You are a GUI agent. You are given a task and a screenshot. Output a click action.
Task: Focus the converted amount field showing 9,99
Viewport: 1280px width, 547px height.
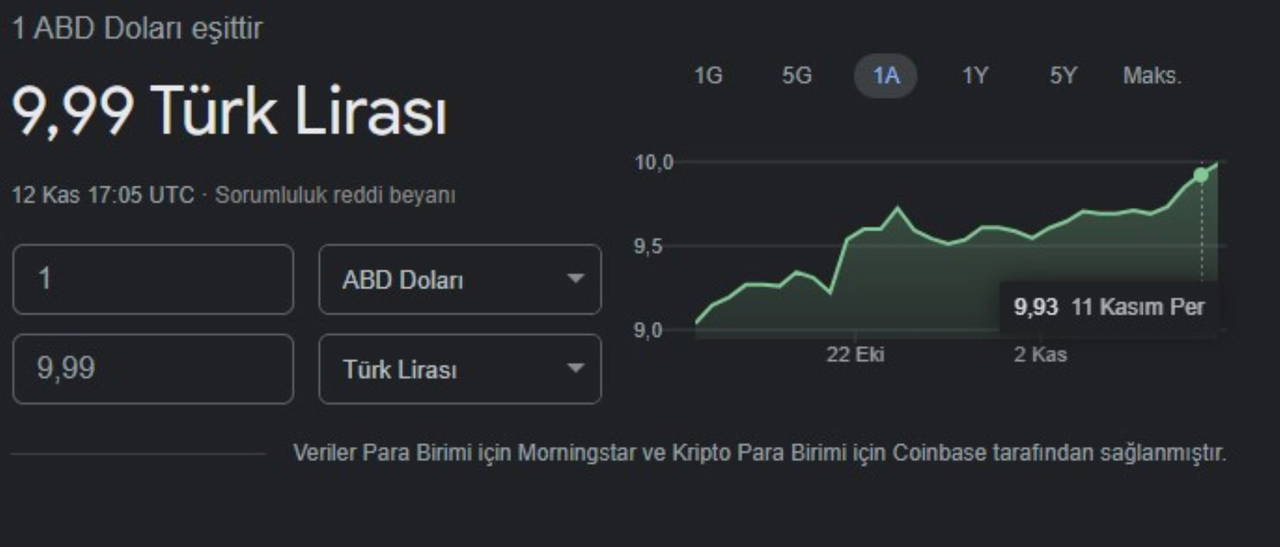click(x=153, y=369)
